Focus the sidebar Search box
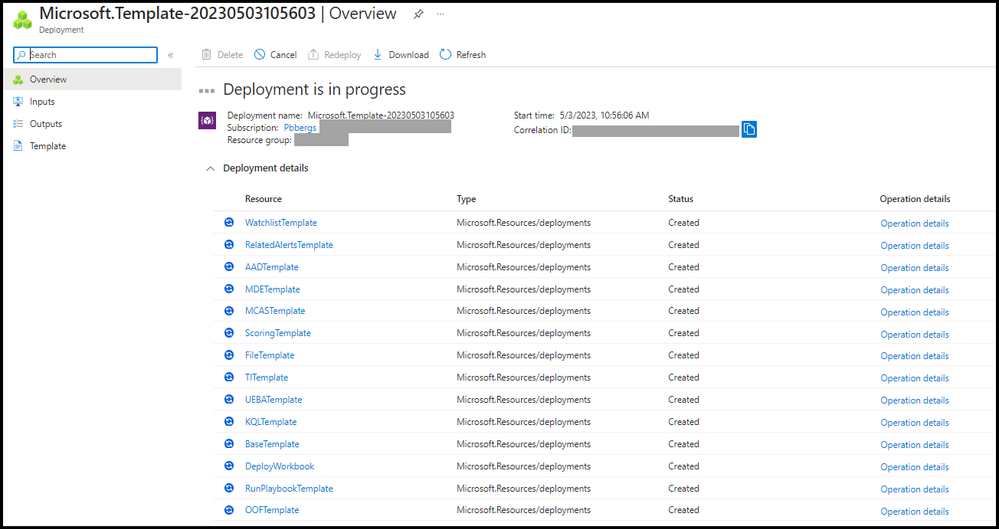Screen dimensions: 999x529 (x=85, y=55)
